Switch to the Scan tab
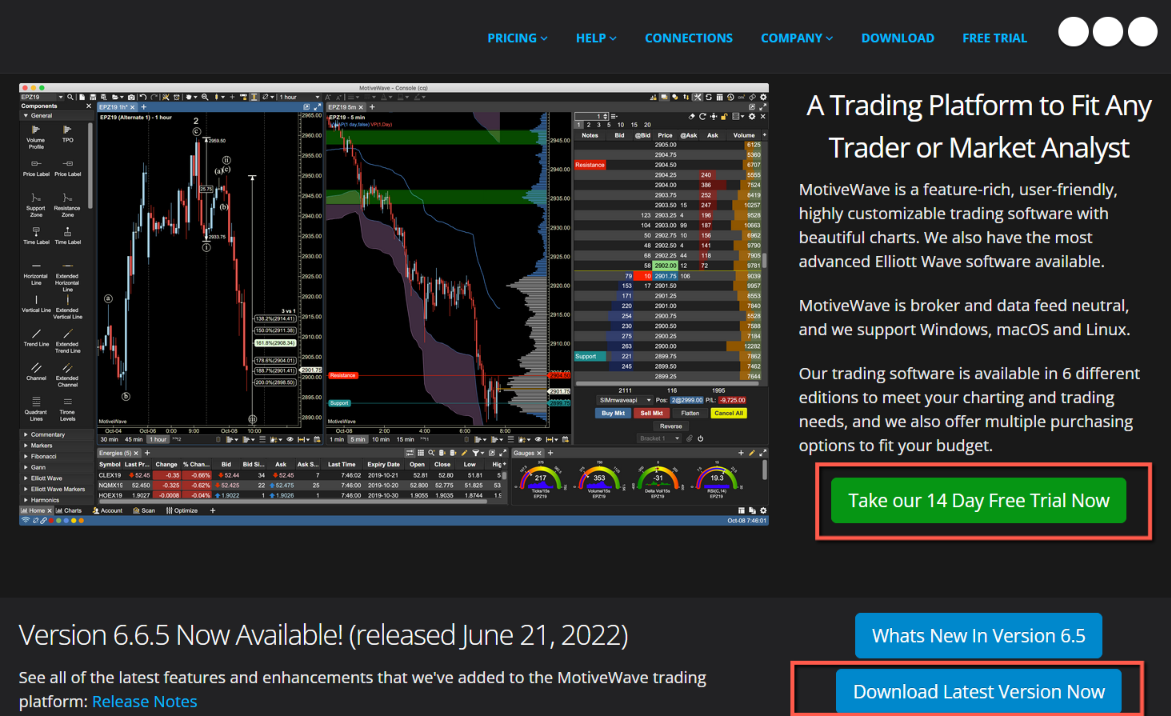The width and height of the screenshot is (1171, 716). point(144,511)
